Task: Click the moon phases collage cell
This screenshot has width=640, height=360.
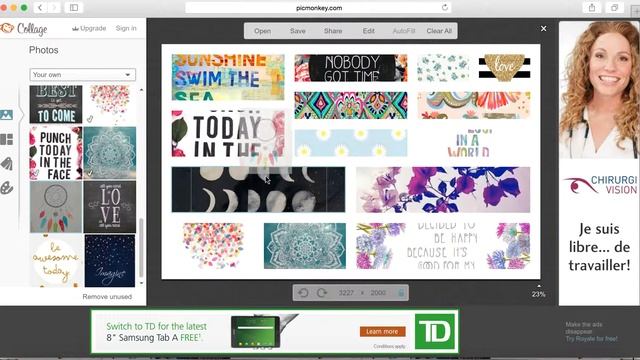Action: click(258, 190)
